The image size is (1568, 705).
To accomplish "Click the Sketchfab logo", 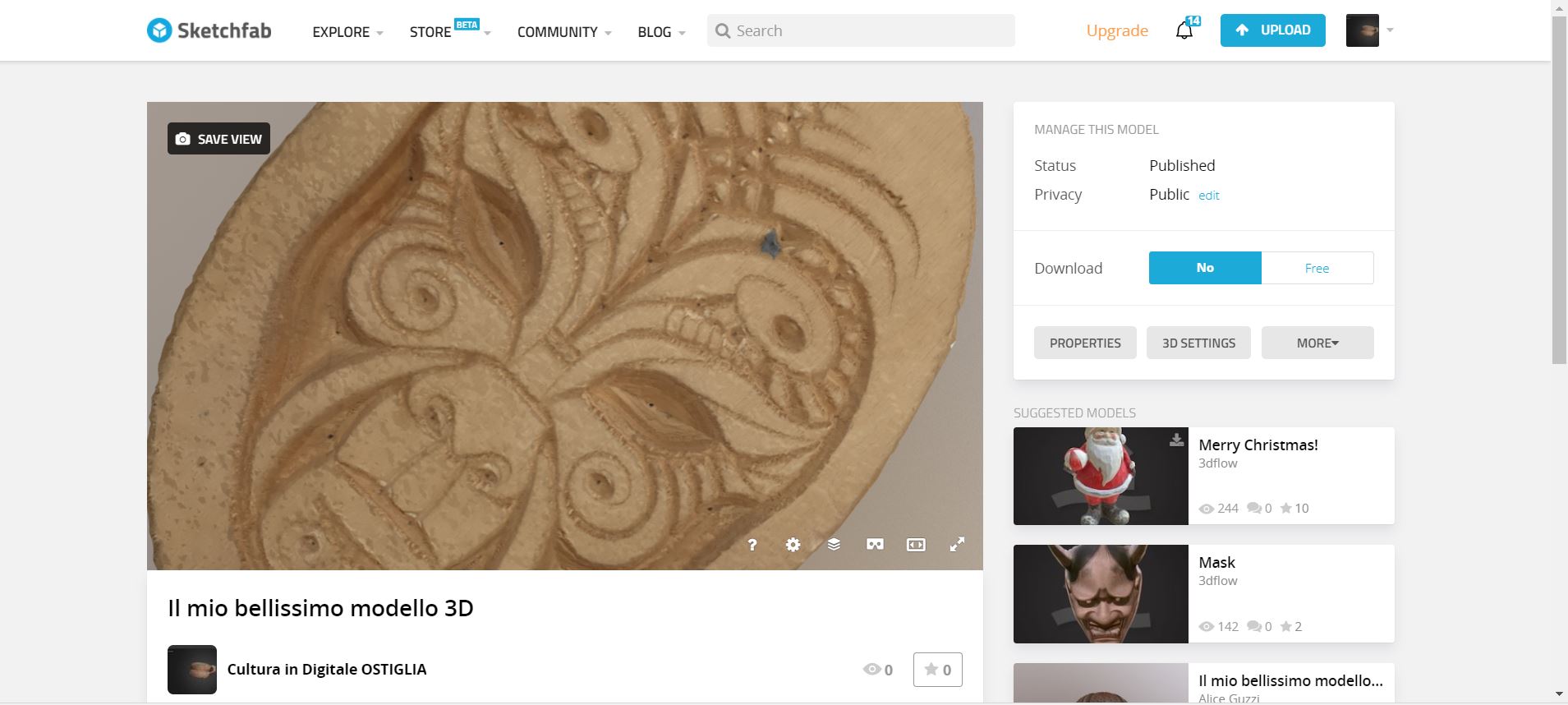I will pos(209,30).
